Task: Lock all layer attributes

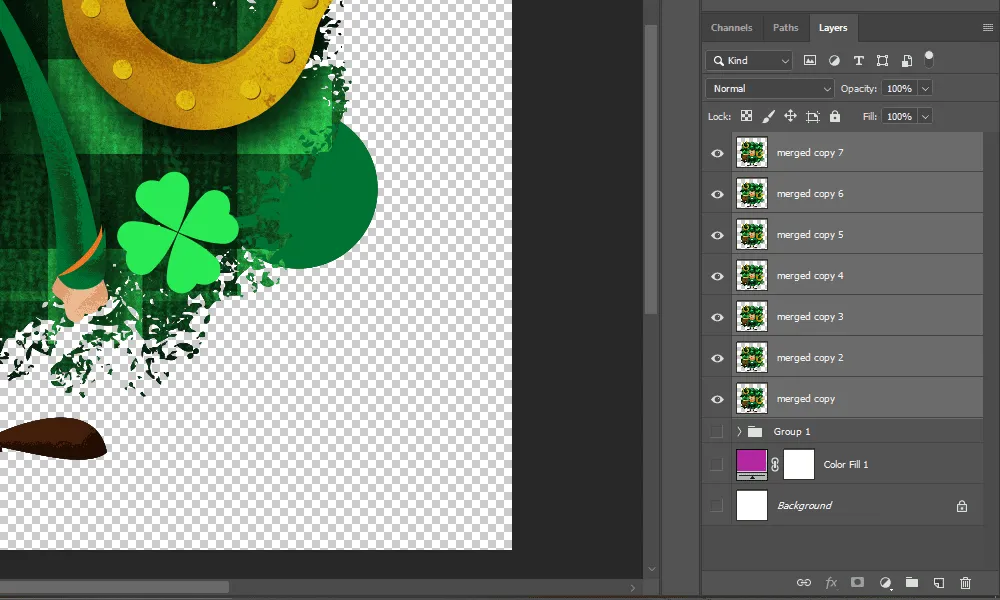Action: point(835,116)
